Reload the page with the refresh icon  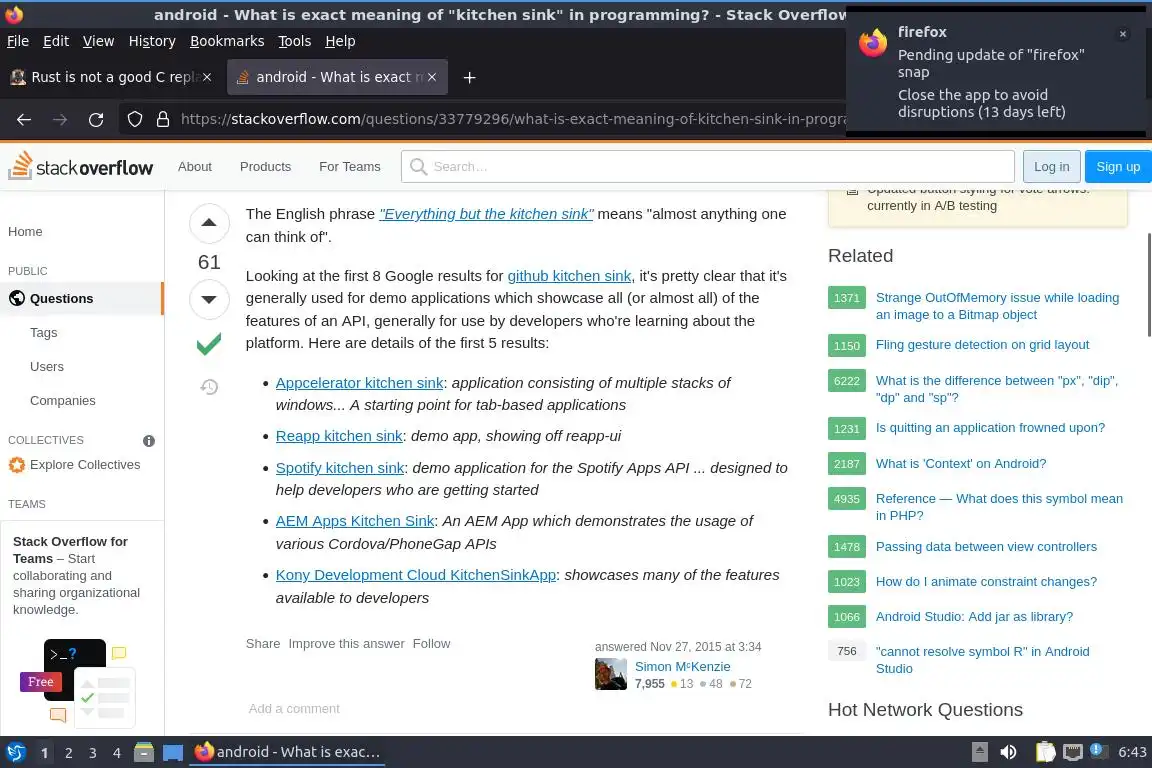[96, 120]
